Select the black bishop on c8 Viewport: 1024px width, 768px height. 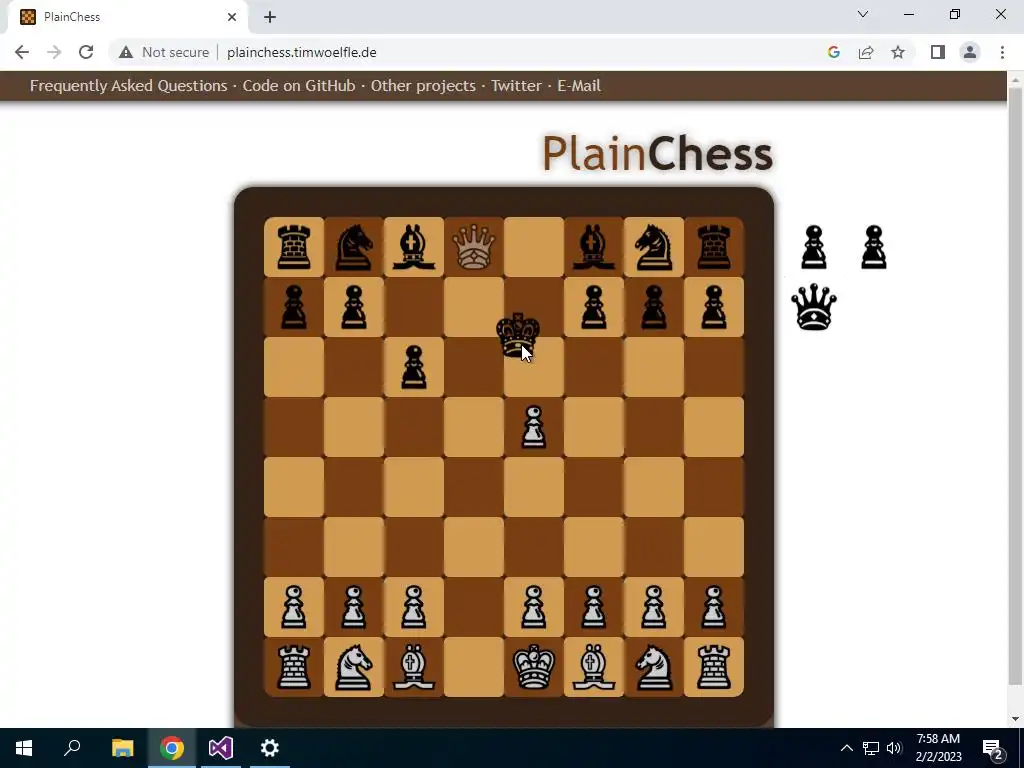(414, 248)
